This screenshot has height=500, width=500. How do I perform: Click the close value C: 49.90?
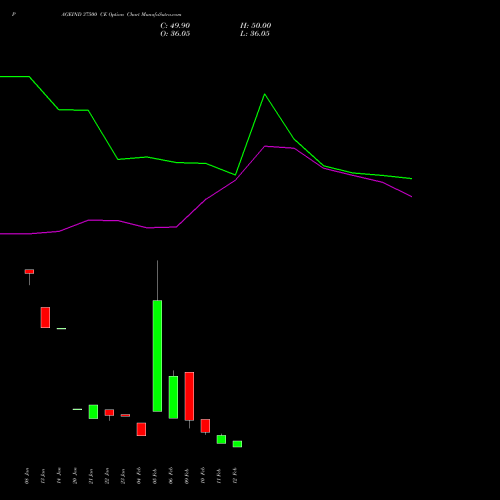click(175, 26)
